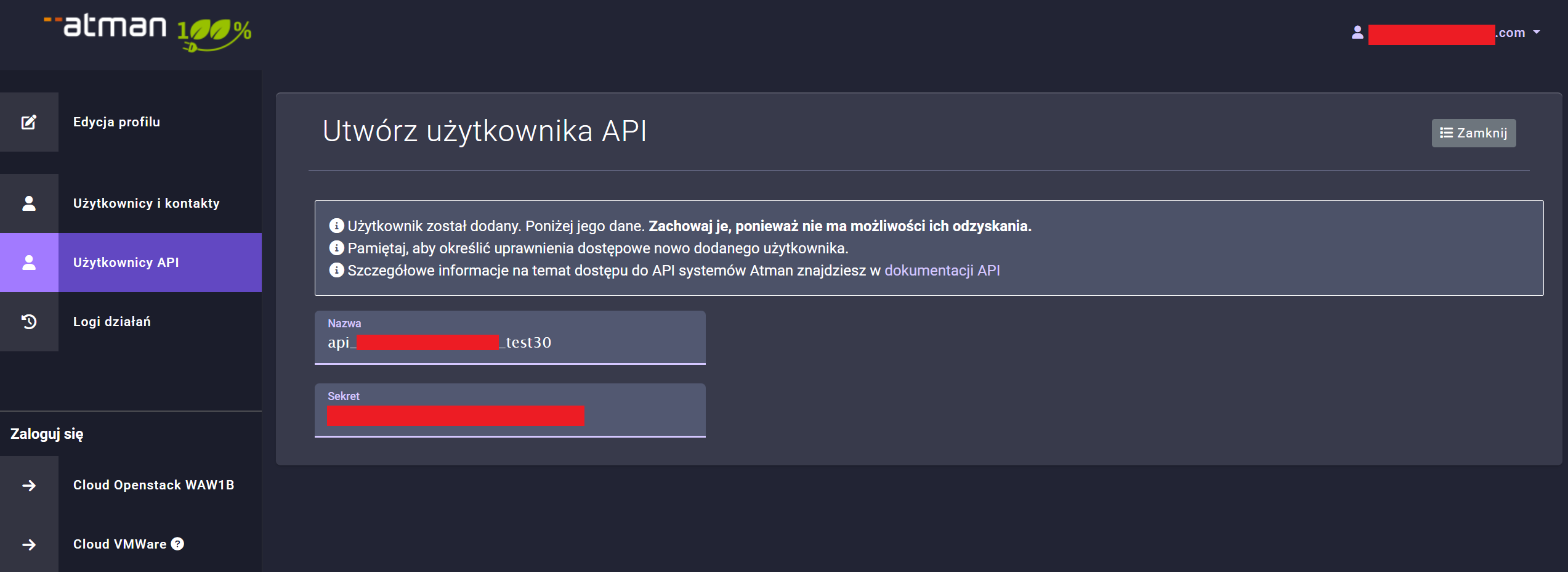
Task: Open Edycja profilu menu item
Action: 116,122
